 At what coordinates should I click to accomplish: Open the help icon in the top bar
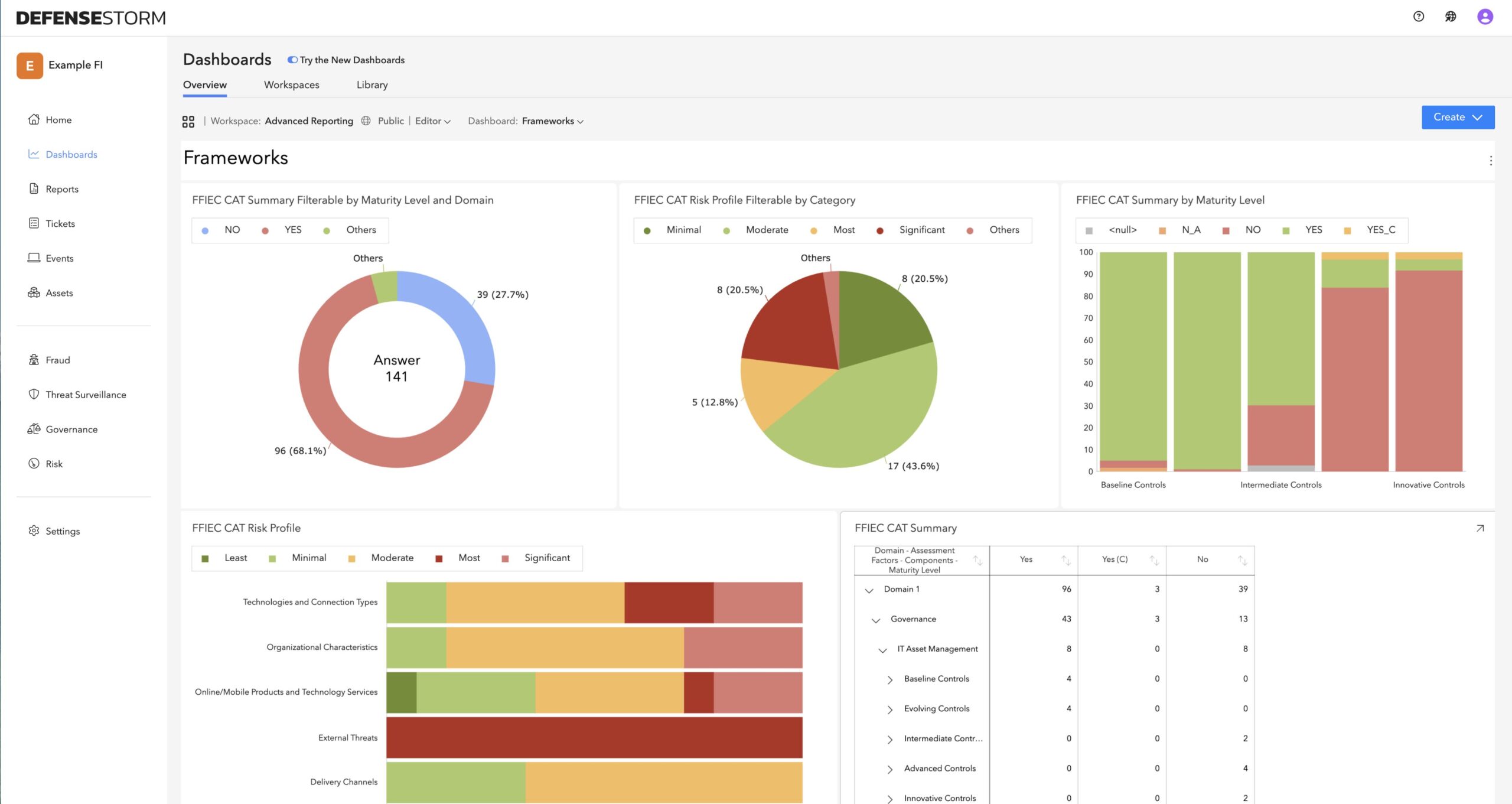tap(1418, 17)
